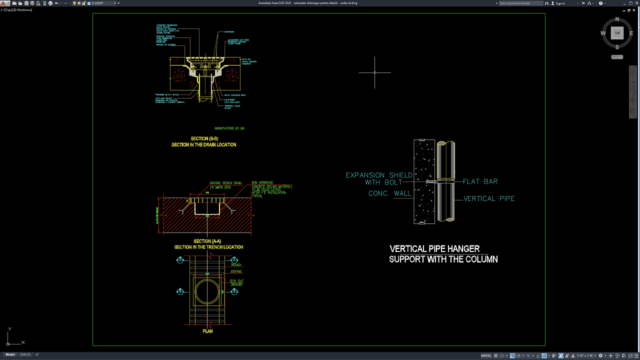Select the FLAT BAR label text
This screenshot has height=360, width=640.
480,181
